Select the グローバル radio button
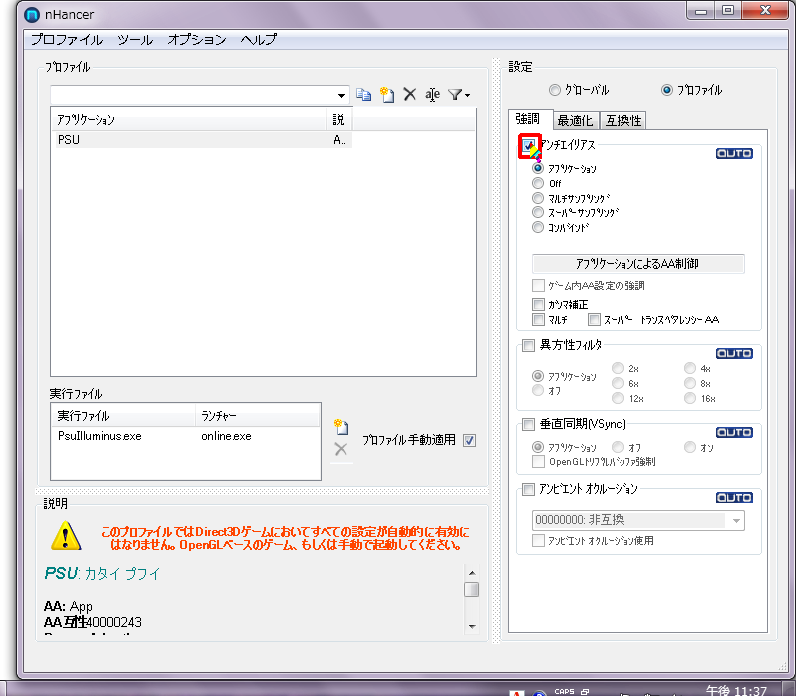 (x=555, y=90)
